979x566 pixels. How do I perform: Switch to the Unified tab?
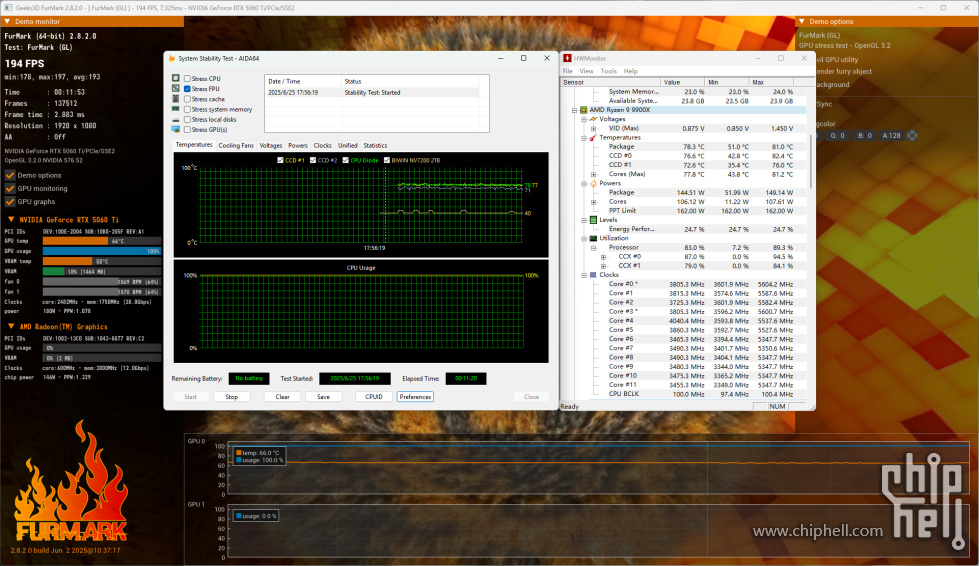tap(348, 145)
